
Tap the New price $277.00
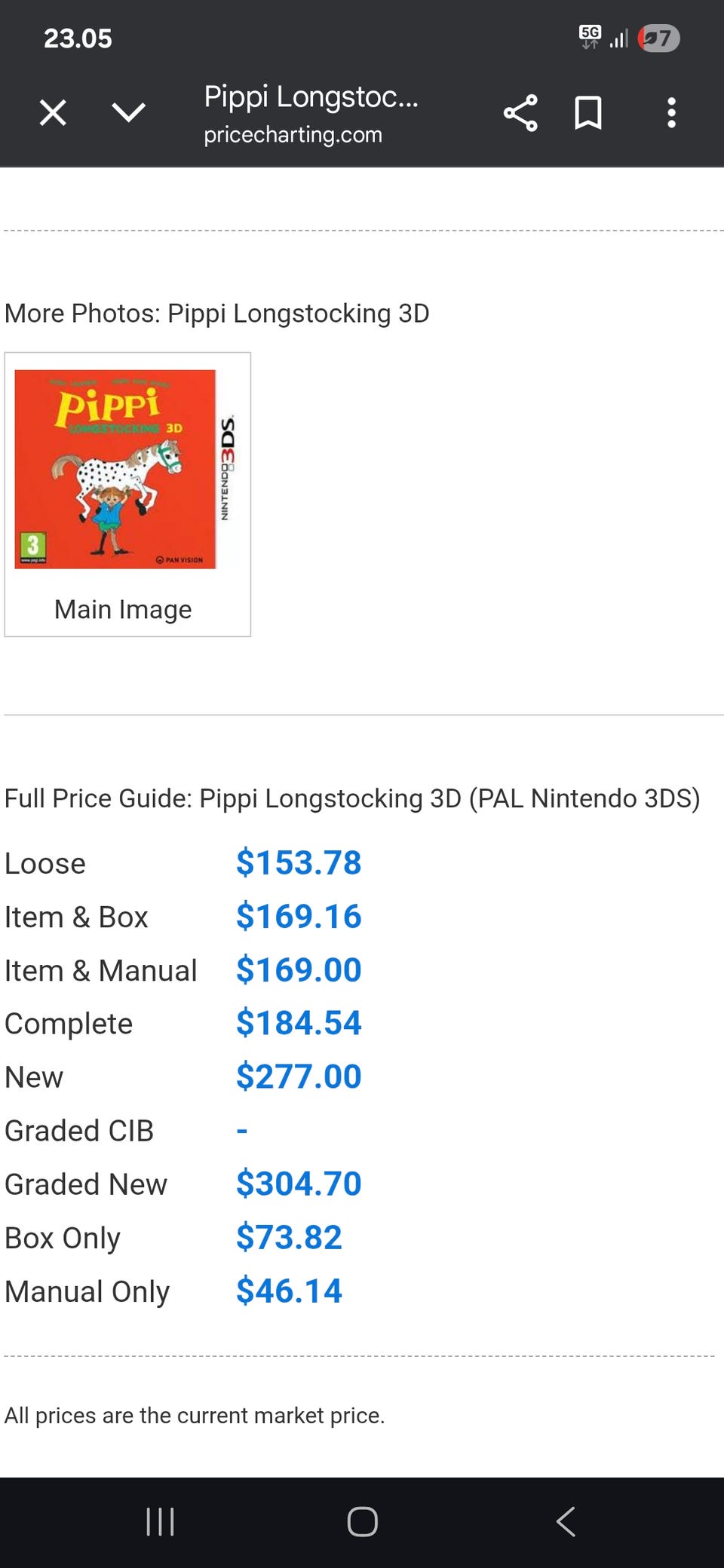tap(299, 1077)
